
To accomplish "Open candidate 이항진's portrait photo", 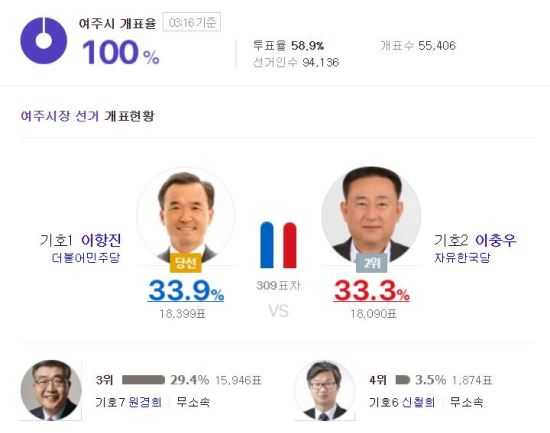I will coord(186,216).
